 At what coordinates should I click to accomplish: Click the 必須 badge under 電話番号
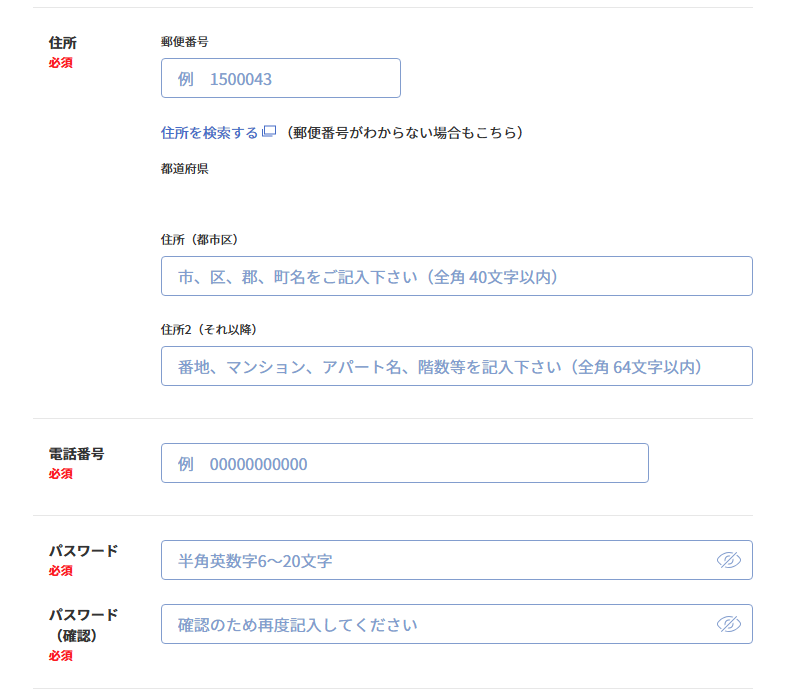click(60, 471)
